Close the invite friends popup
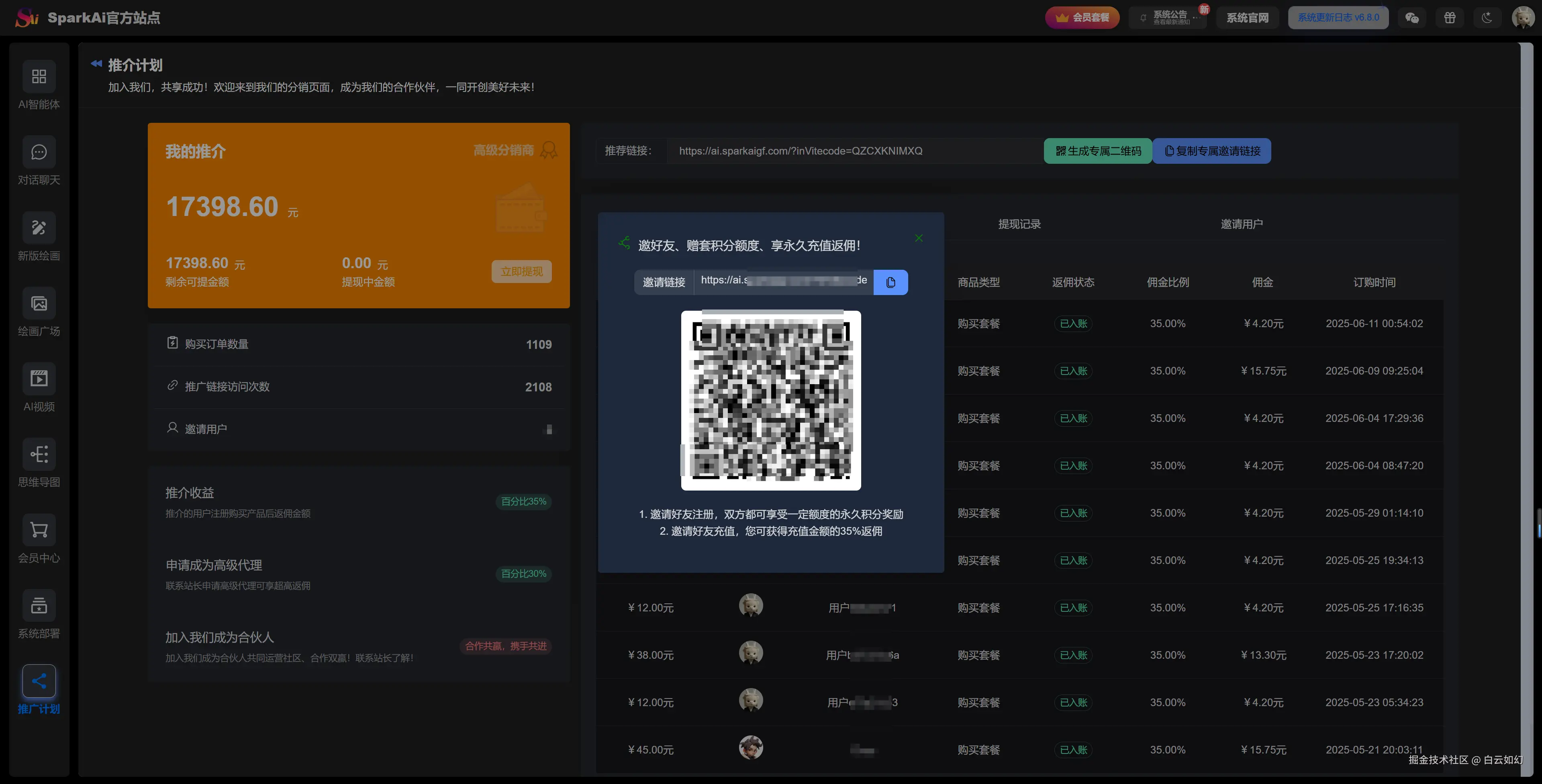 tap(919, 238)
